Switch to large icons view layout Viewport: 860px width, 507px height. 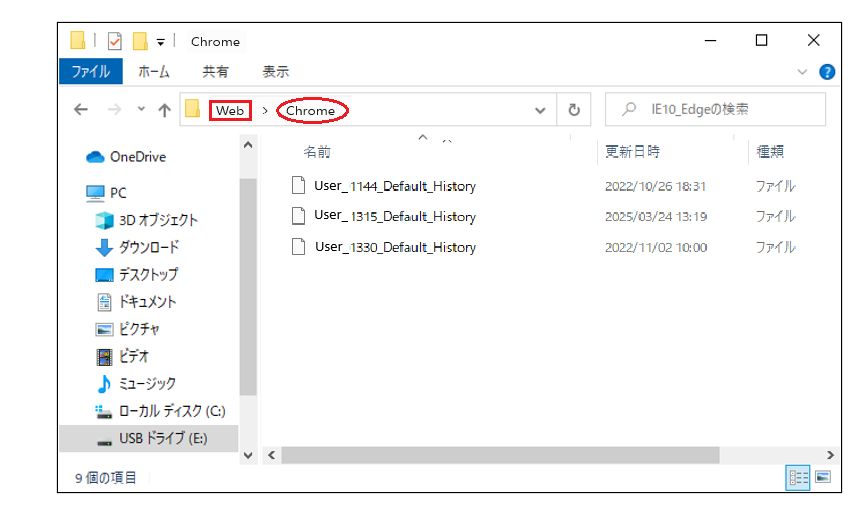coord(823,477)
